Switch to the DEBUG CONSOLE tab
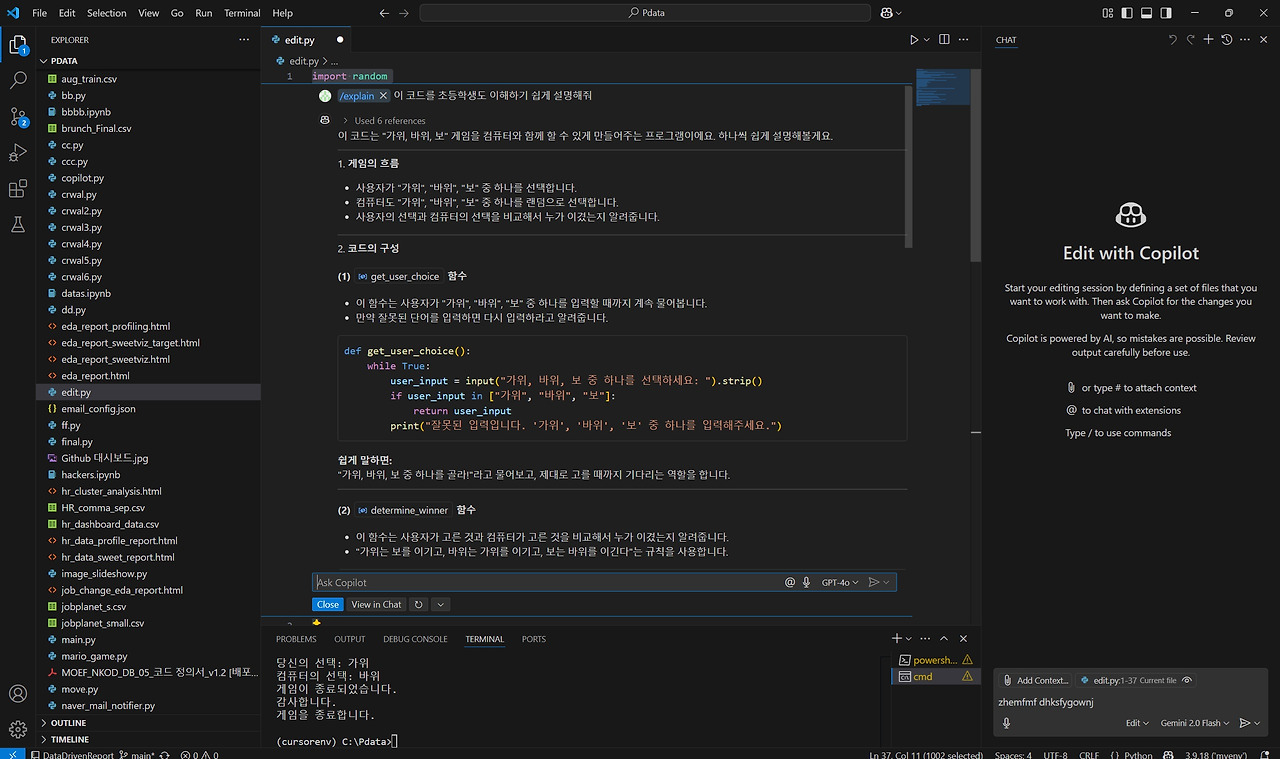 point(415,638)
